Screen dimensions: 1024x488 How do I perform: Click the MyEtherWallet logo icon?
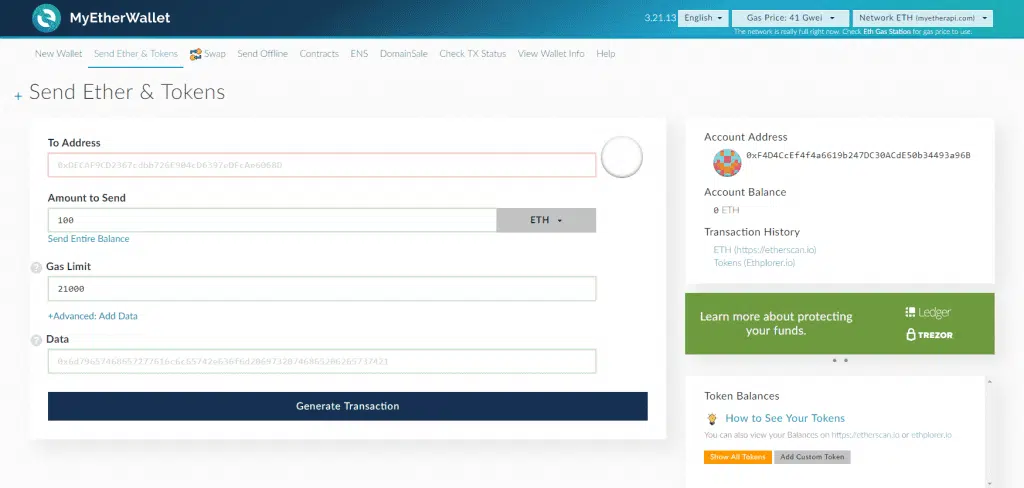(46, 18)
